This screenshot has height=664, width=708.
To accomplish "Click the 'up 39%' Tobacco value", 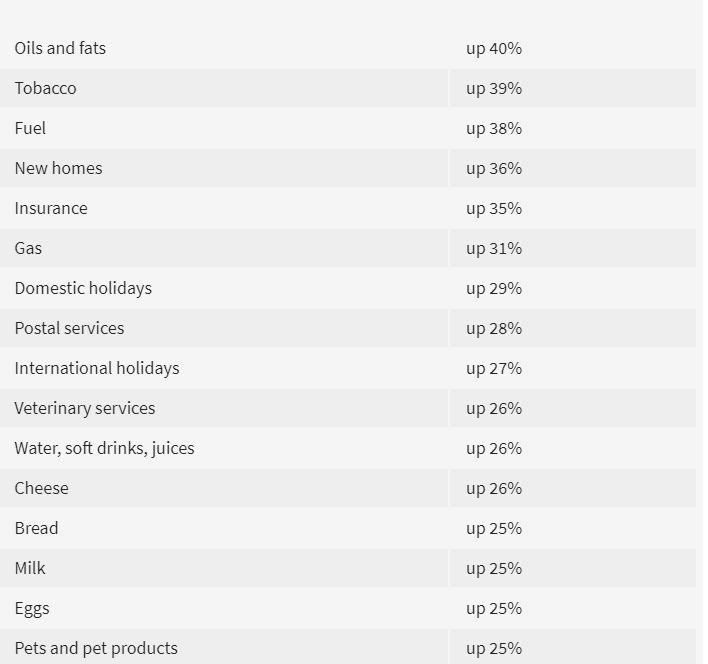I will click(494, 88).
